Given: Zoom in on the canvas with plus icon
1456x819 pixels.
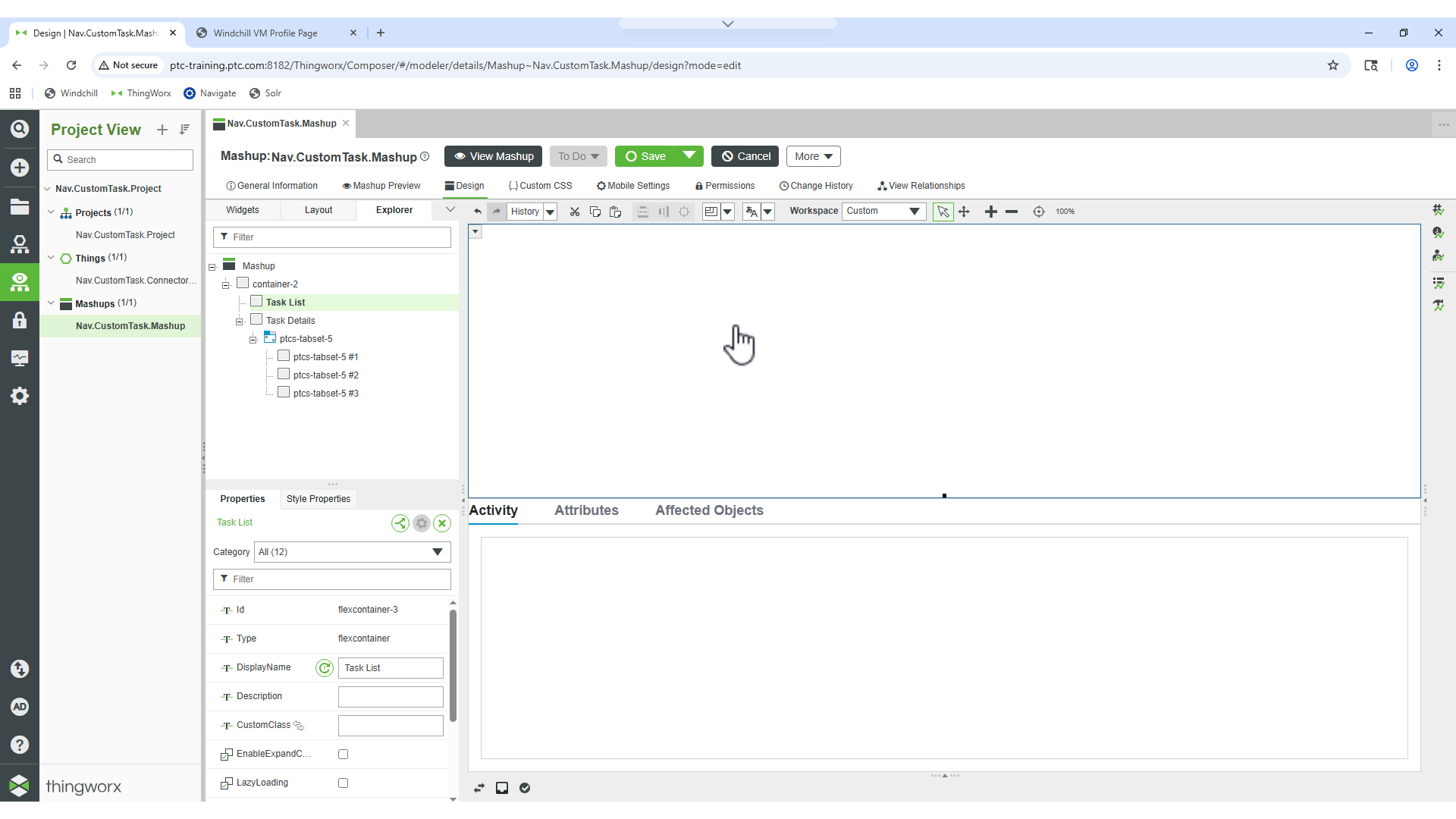Looking at the screenshot, I should [991, 212].
